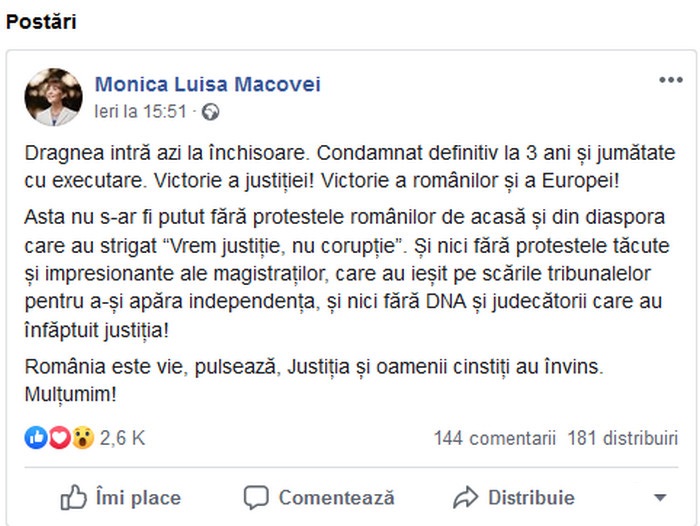Open Monica Luisa Macovei profile picture
This screenshot has width=700, height=526.
click(53, 97)
